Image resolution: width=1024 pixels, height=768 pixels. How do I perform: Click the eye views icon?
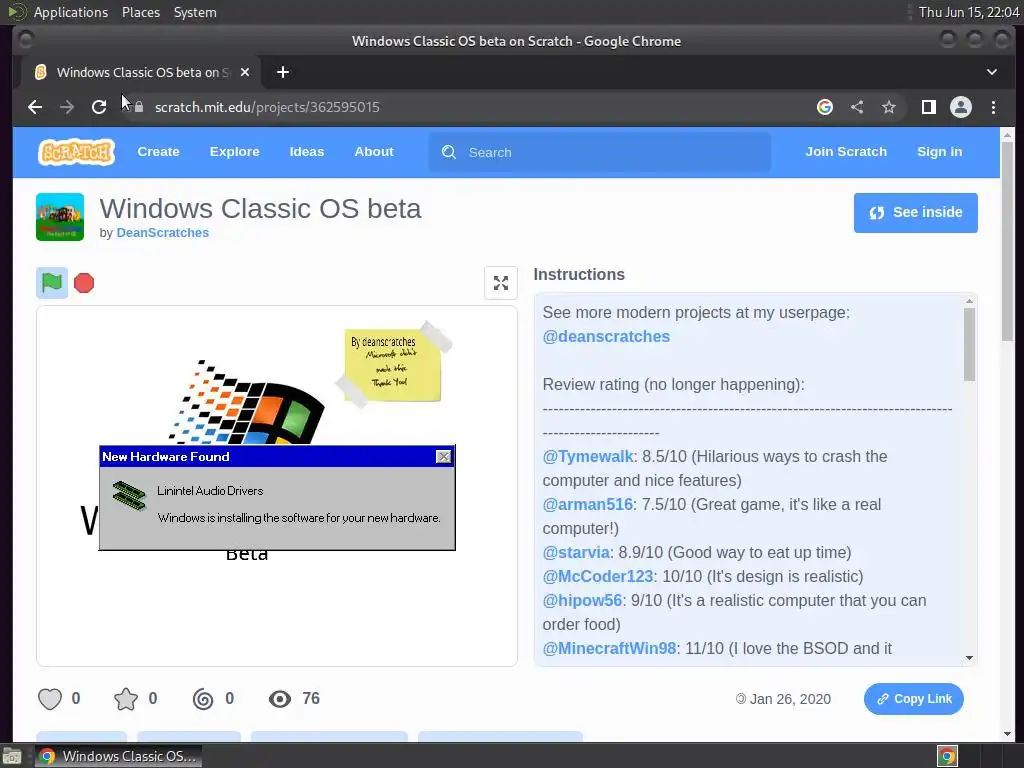coord(280,699)
